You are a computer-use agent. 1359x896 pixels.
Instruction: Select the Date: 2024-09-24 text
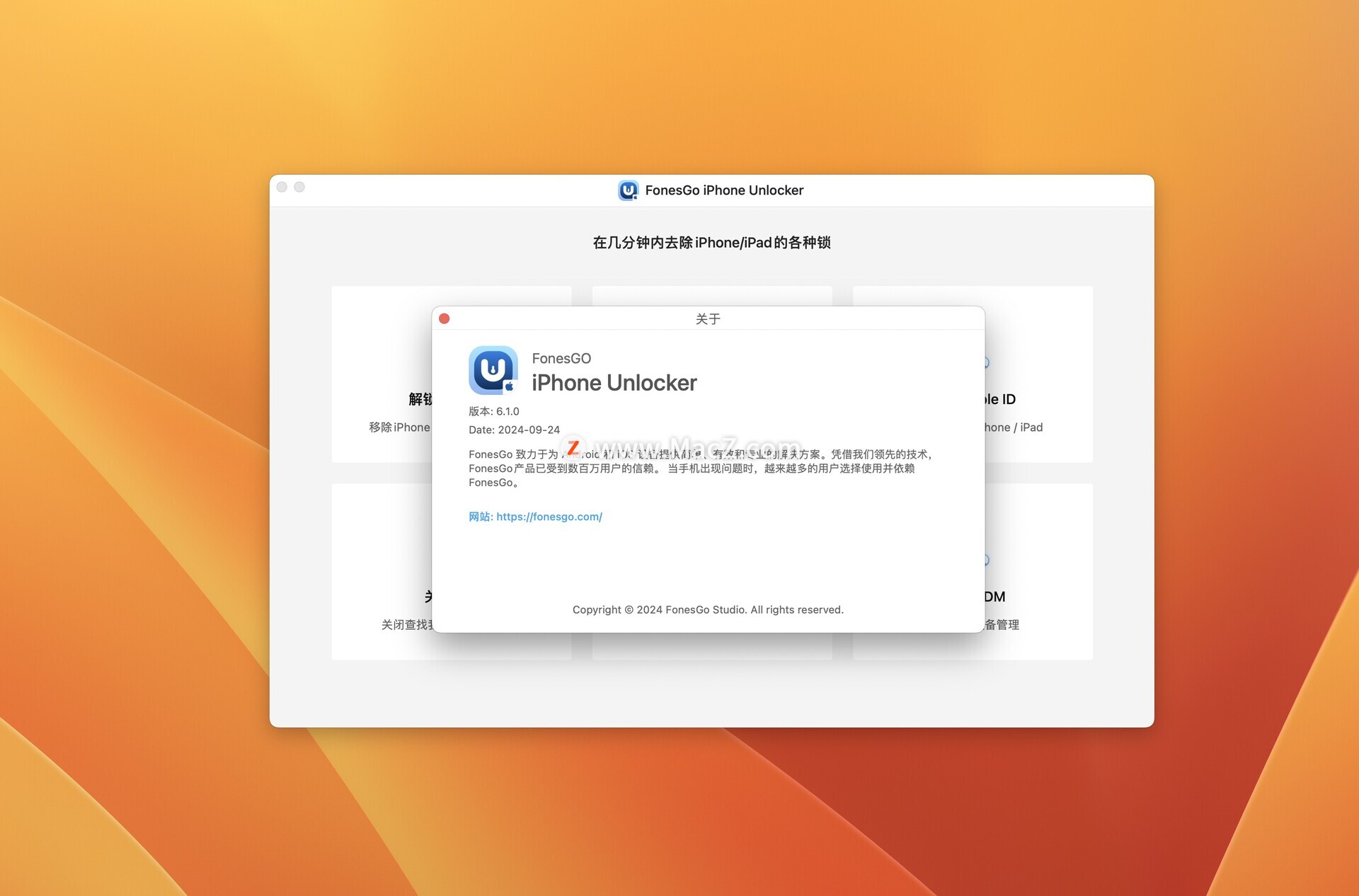(x=515, y=430)
